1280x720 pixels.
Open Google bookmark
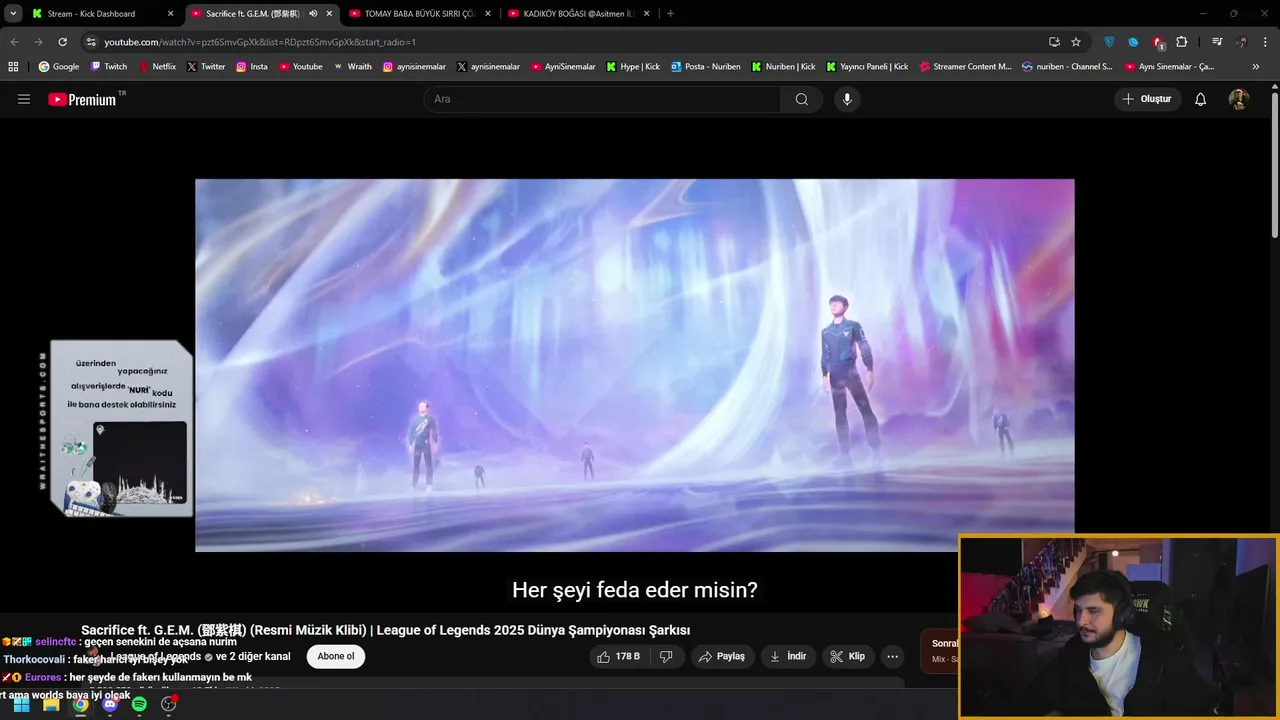pyautogui.click(x=59, y=67)
